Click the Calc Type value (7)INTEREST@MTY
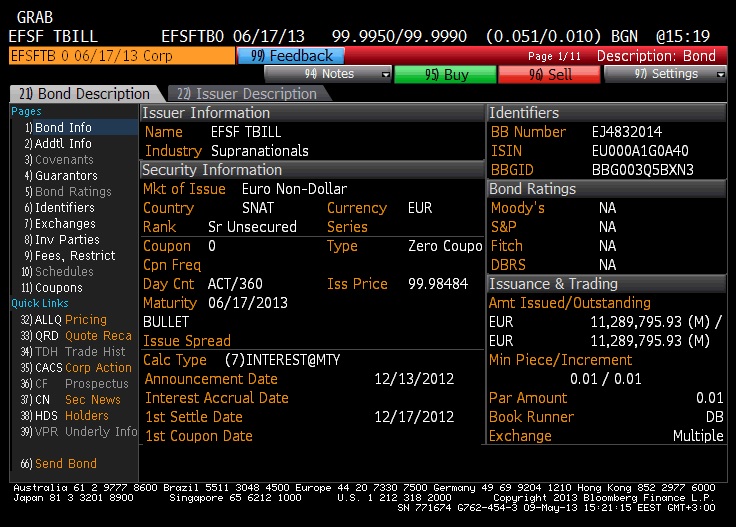Screen dimensions: 736x527 282,359
